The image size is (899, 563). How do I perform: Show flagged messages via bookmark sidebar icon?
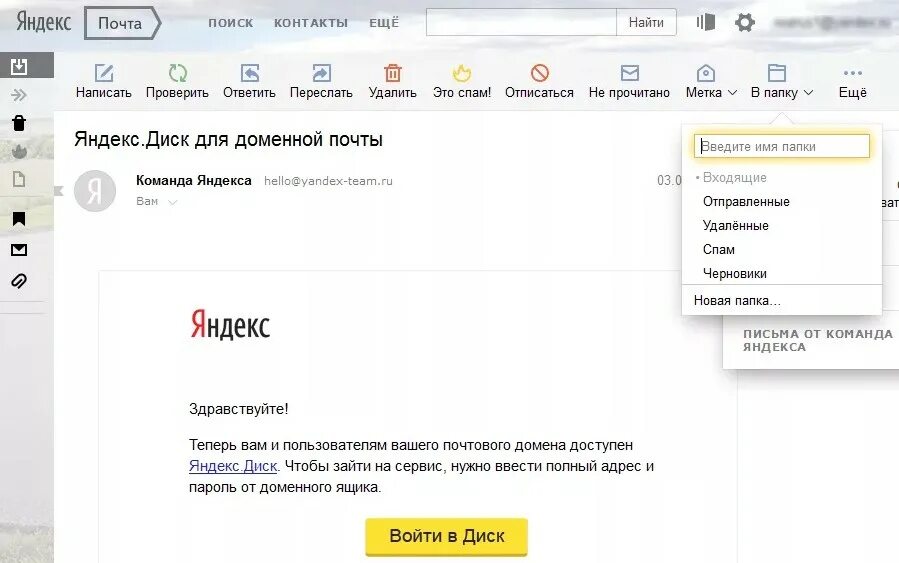(x=19, y=219)
